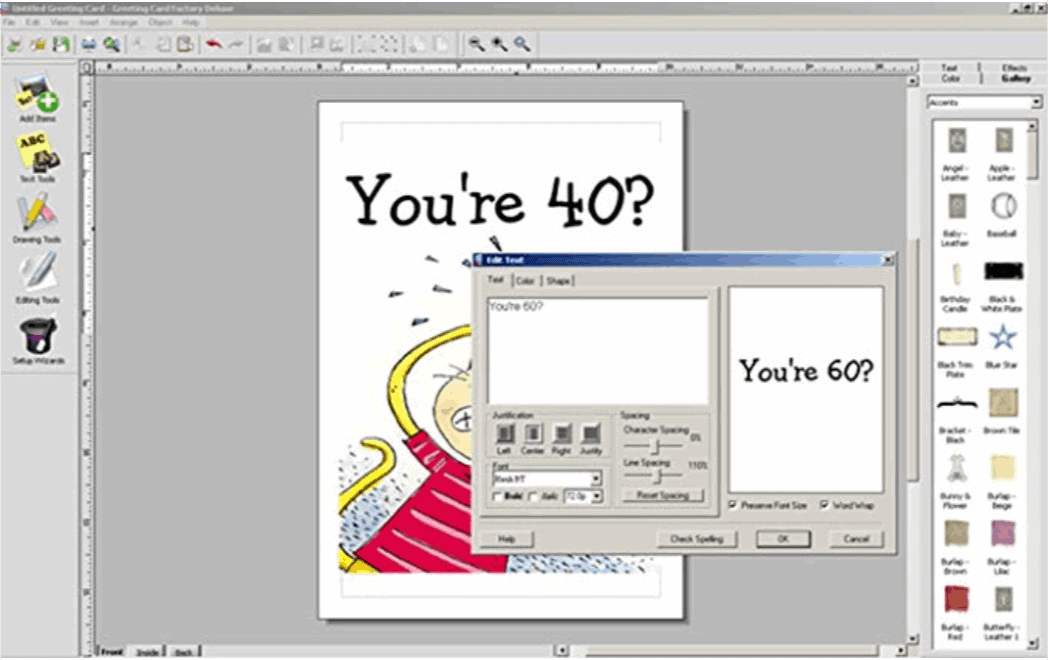Click the Zoom In magnifier icon
This screenshot has width=1048, height=660.
pos(499,44)
